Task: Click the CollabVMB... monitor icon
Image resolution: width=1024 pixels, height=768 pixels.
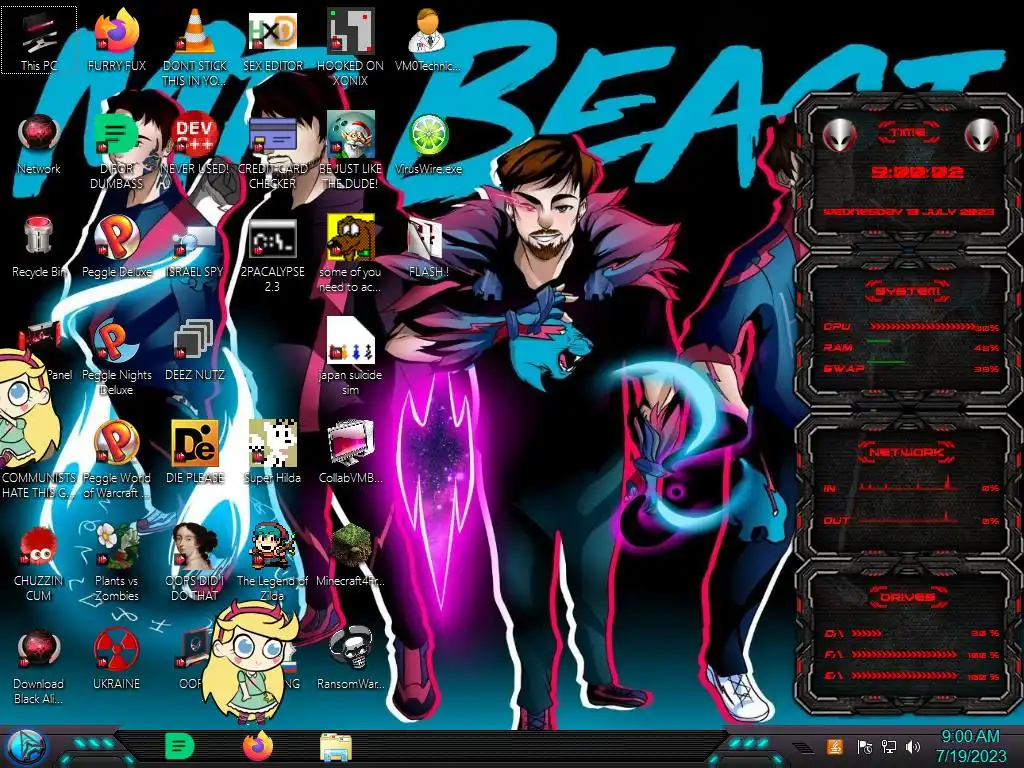Action: 350,452
